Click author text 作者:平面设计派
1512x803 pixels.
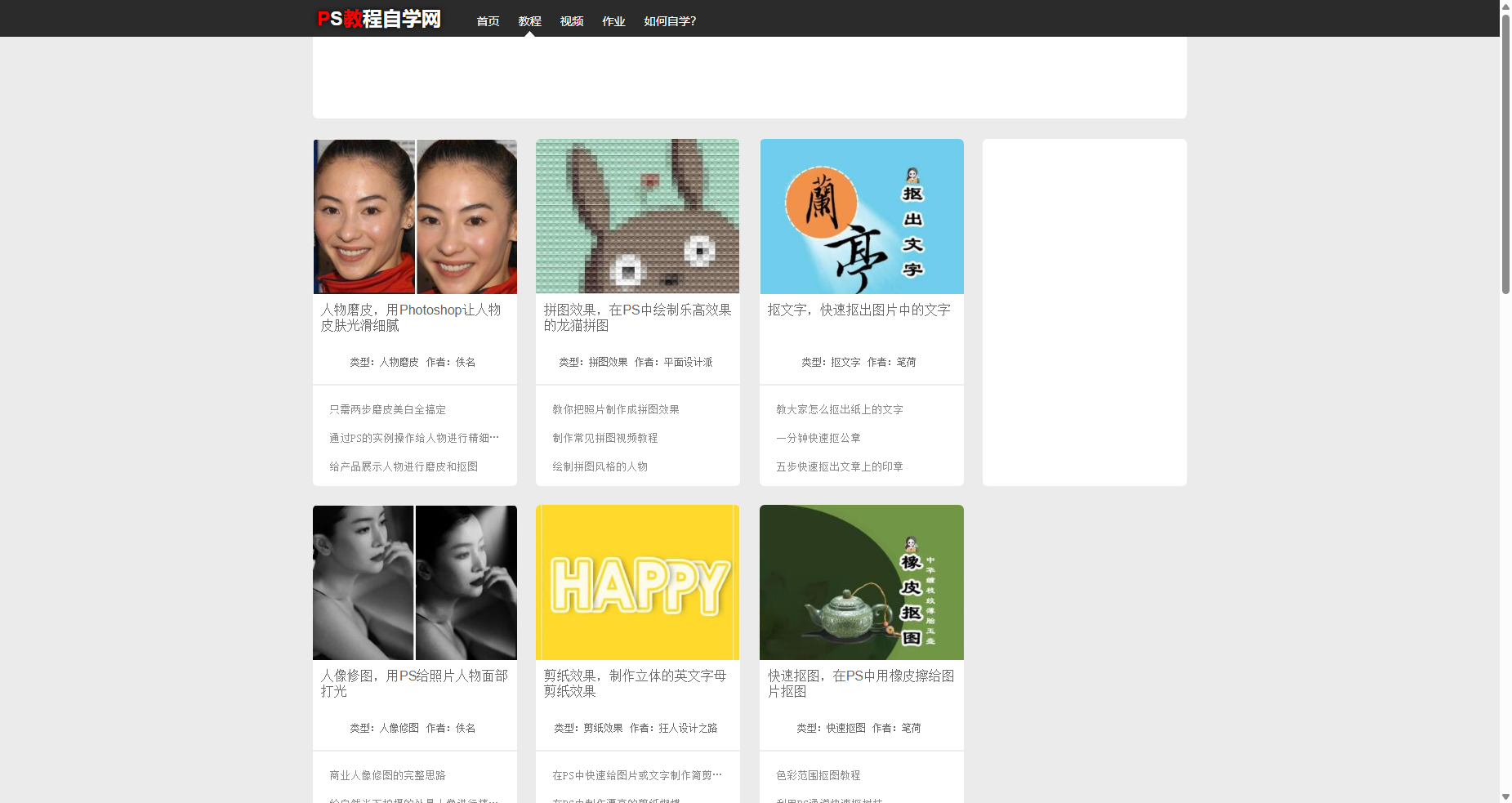[674, 362]
